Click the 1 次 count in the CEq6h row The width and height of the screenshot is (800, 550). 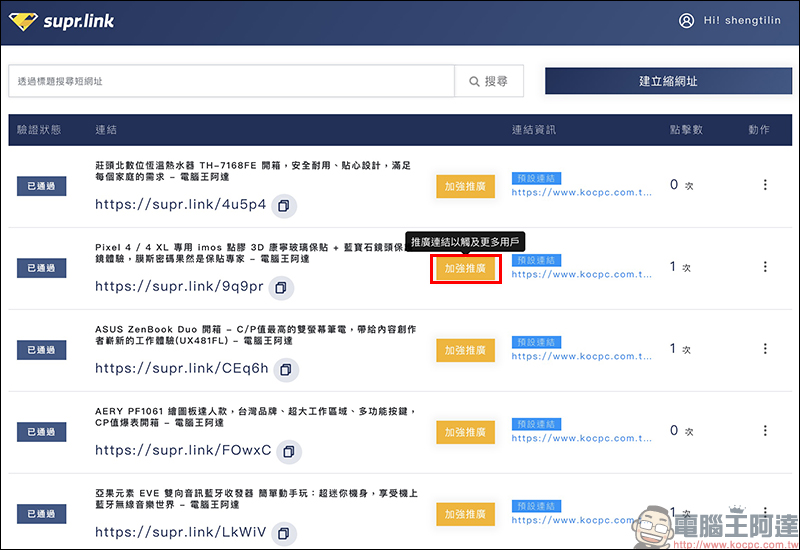coord(680,349)
